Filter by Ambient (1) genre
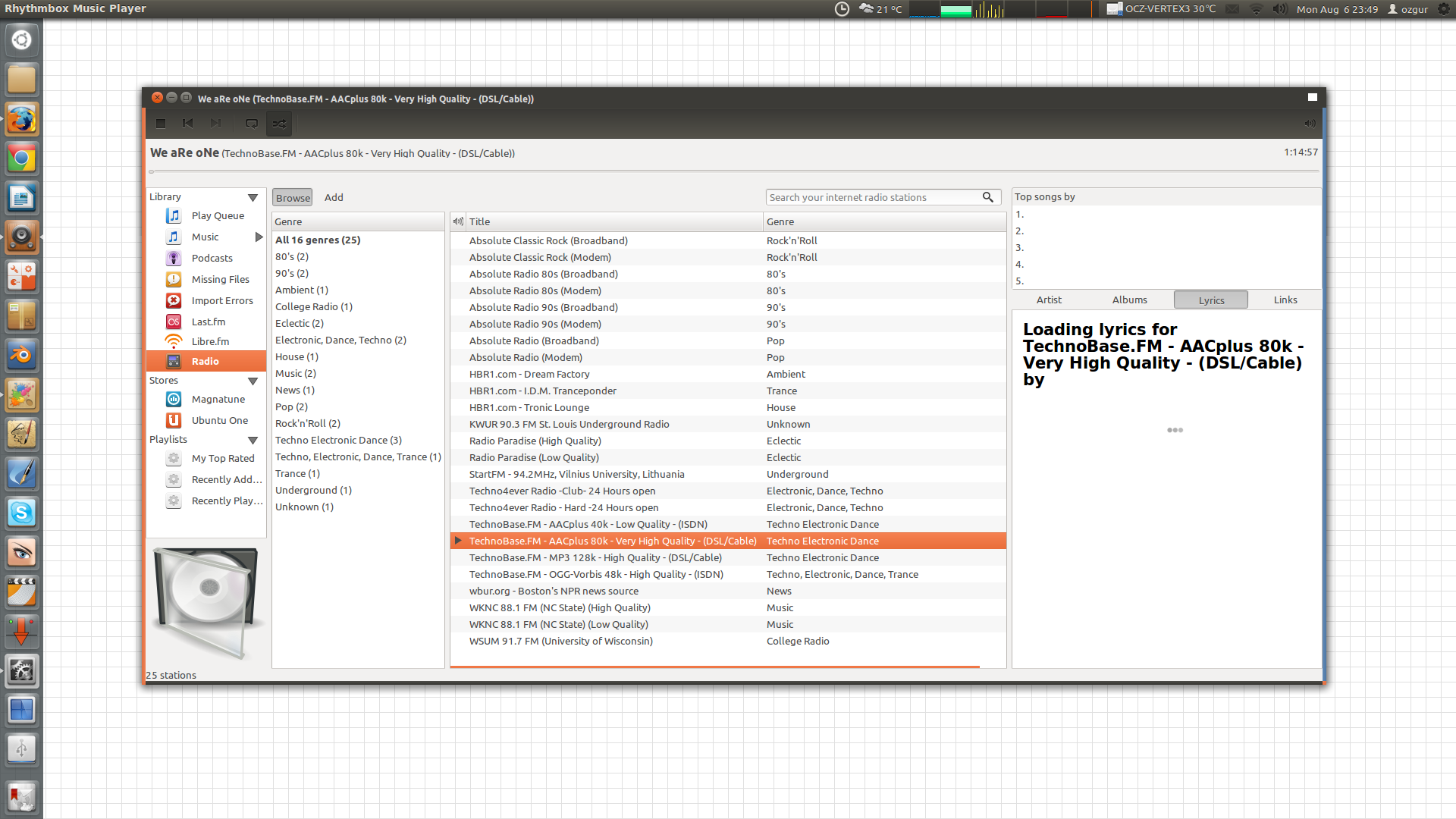The height and width of the screenshot is (819, 1456). [358, 290]
